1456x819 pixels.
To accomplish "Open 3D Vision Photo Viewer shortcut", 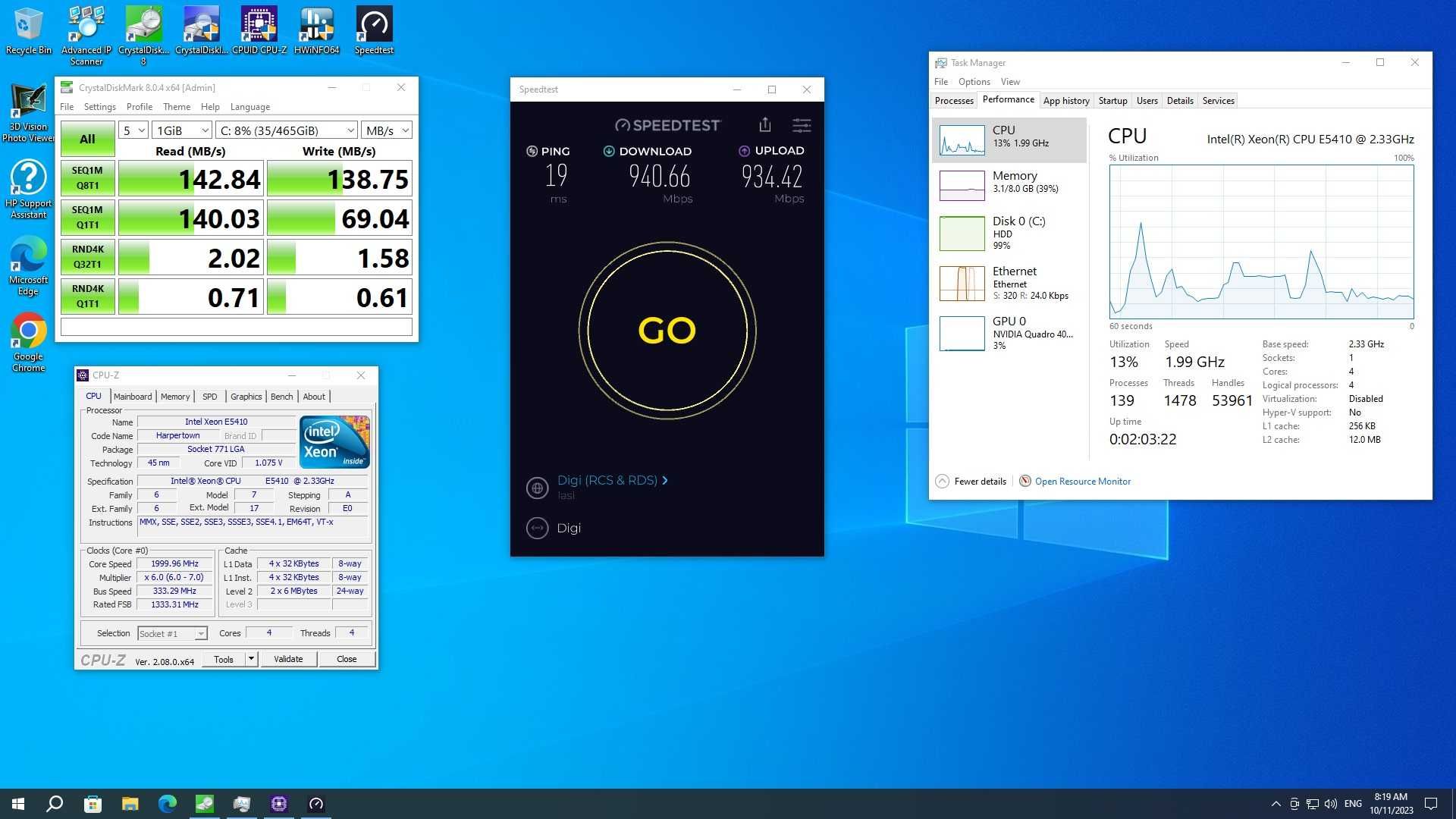I will [x=28, y=113].
